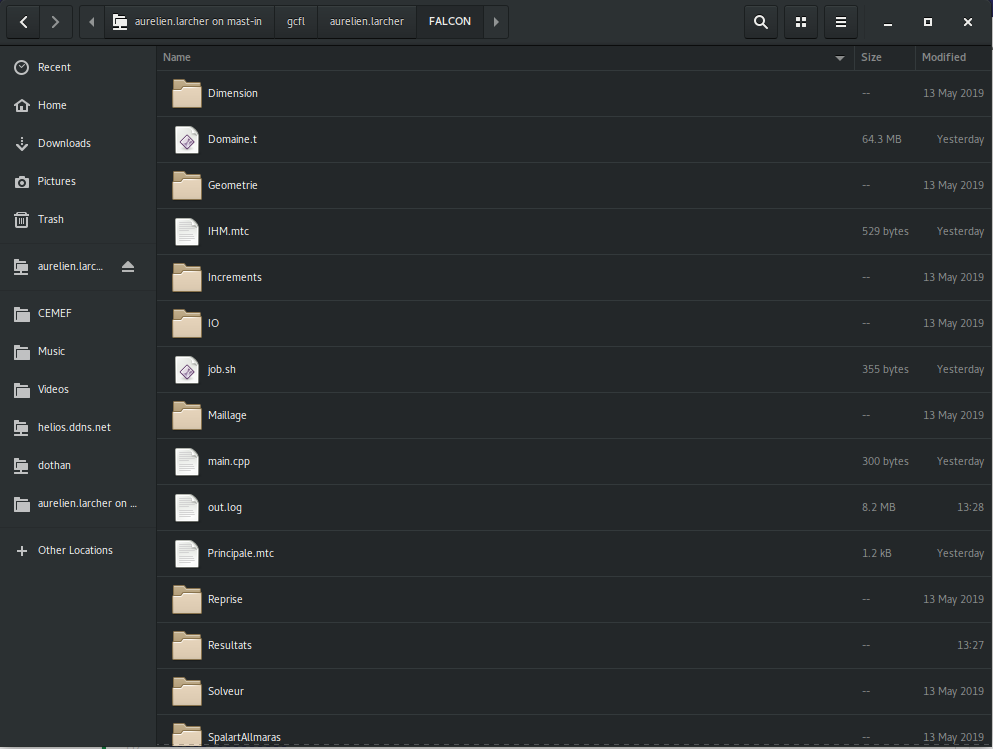
Task: Open the hamburger menu button
Action: tap(841, 22)
